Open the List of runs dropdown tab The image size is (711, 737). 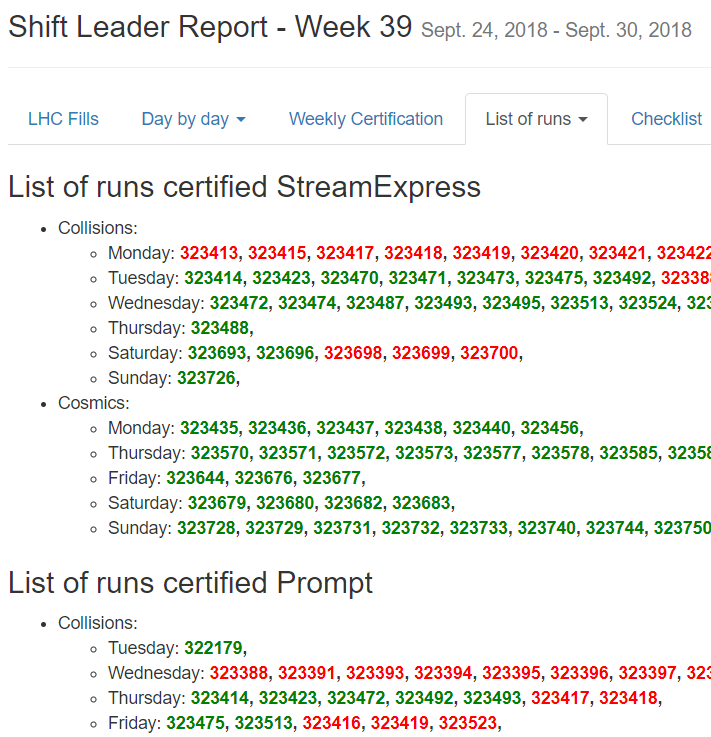(x=536, y=119)
